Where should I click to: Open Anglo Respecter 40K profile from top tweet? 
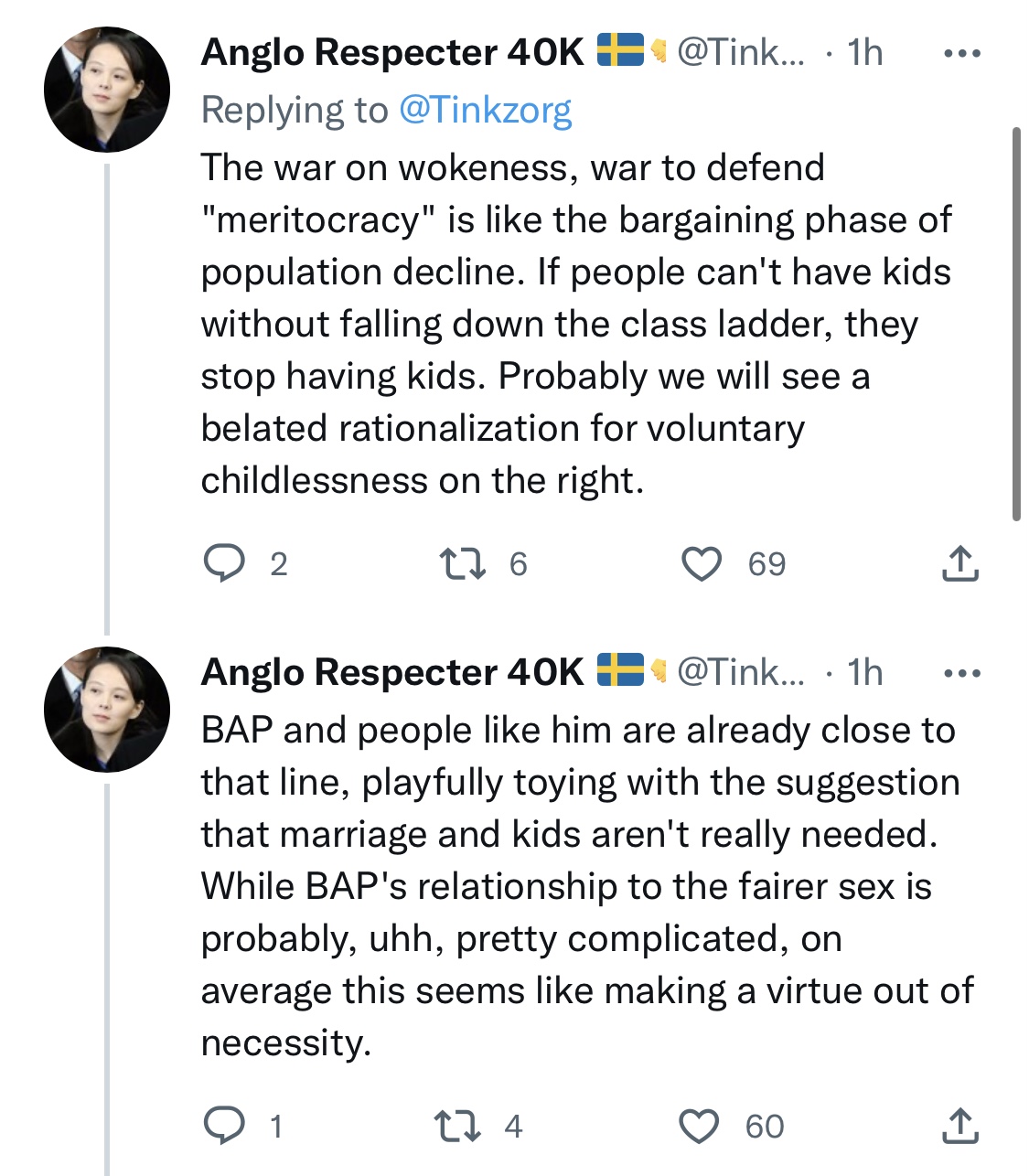[391, 52]
